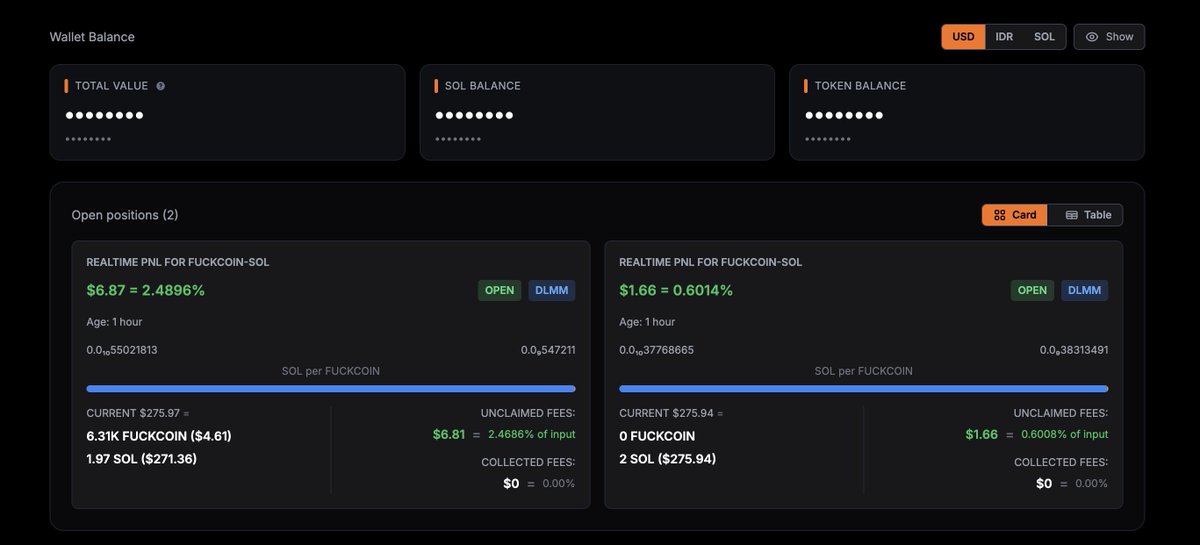
Task: Click the hidden SOL Balance amount
Action: click(474, 115)
